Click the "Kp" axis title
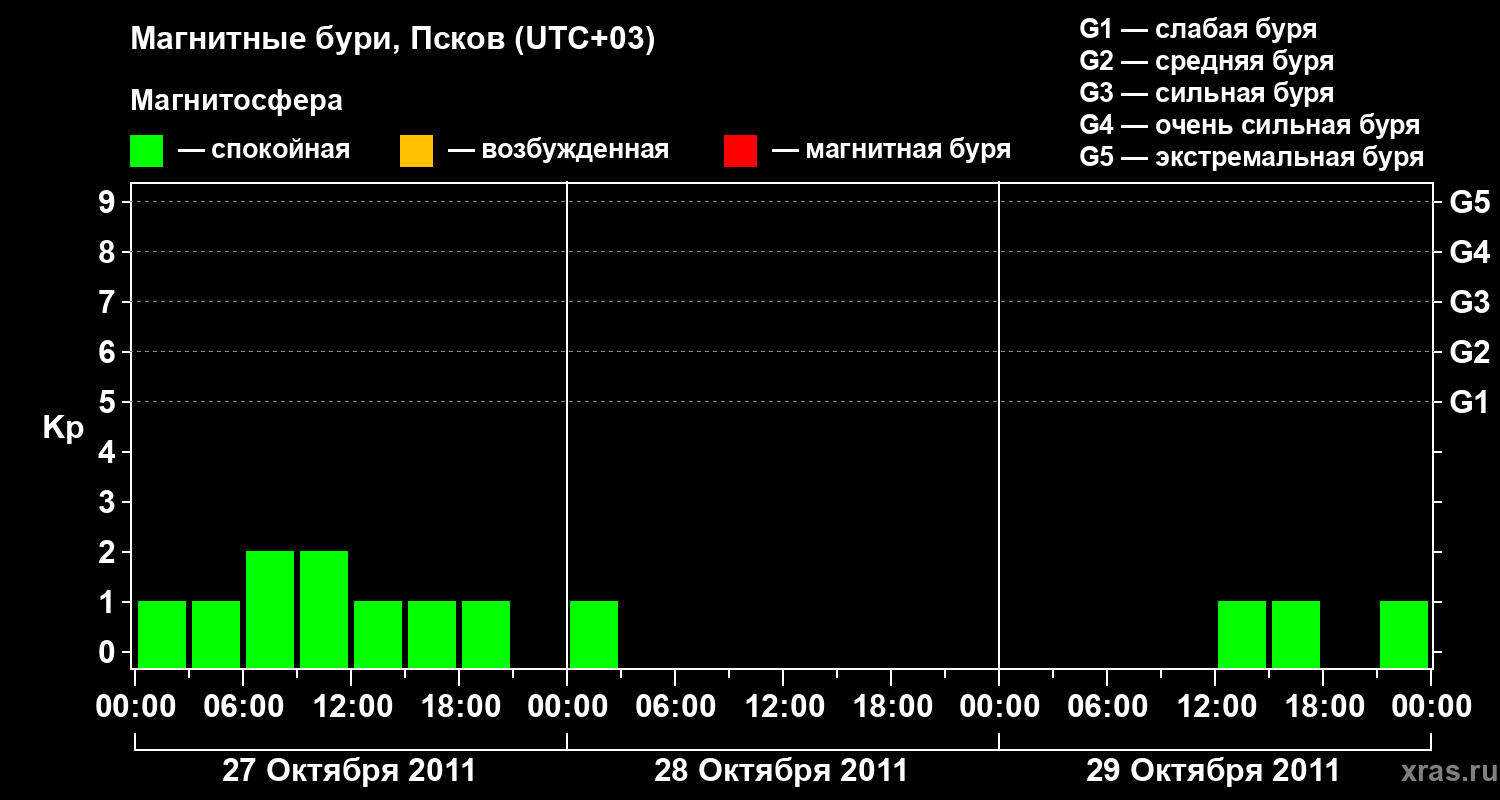 [63, 428]
